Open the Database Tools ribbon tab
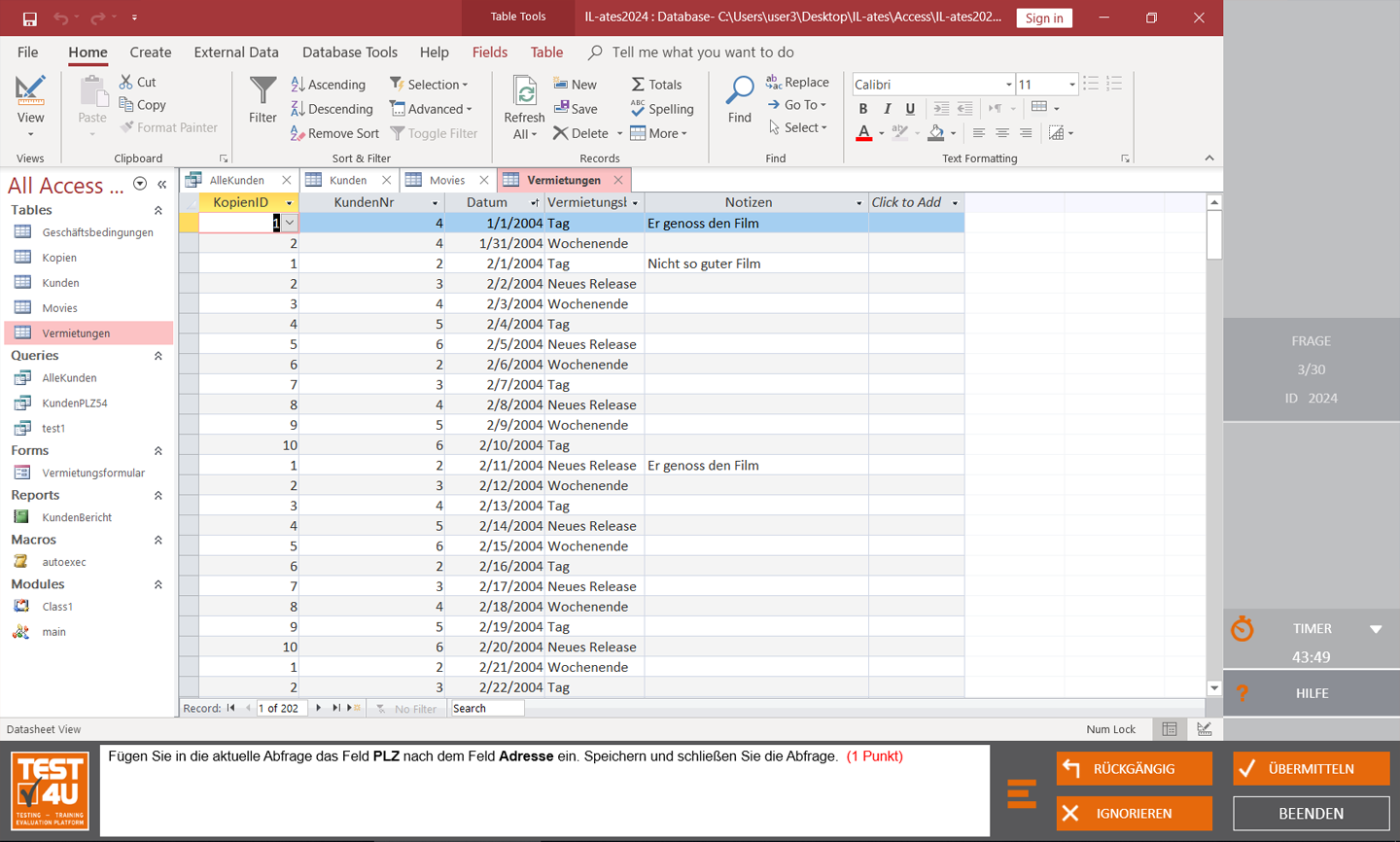1400x842 pixels. pyautogui.click(x=350, y=53)
